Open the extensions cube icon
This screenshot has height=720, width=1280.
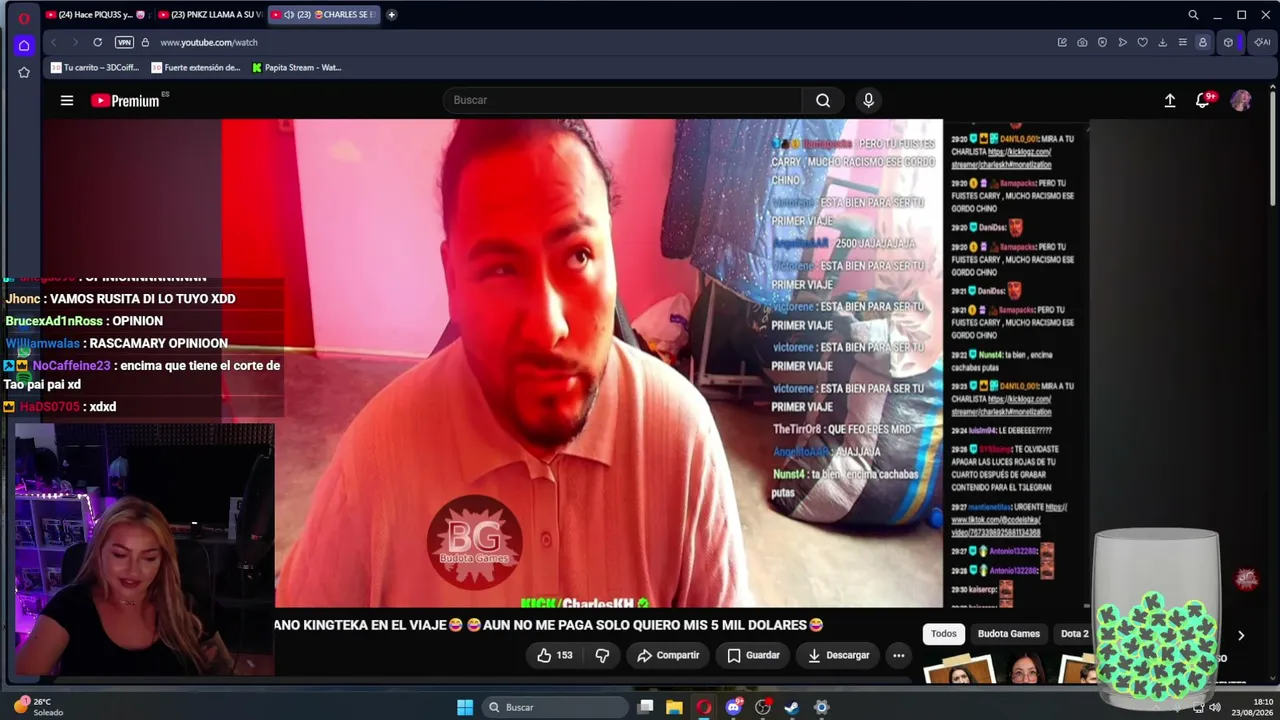pyautogui.click(x=1228, y=42)
